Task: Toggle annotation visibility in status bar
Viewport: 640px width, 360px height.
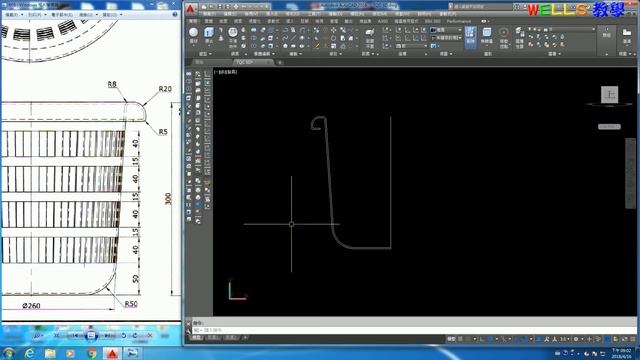Action: tap(547, 339)
